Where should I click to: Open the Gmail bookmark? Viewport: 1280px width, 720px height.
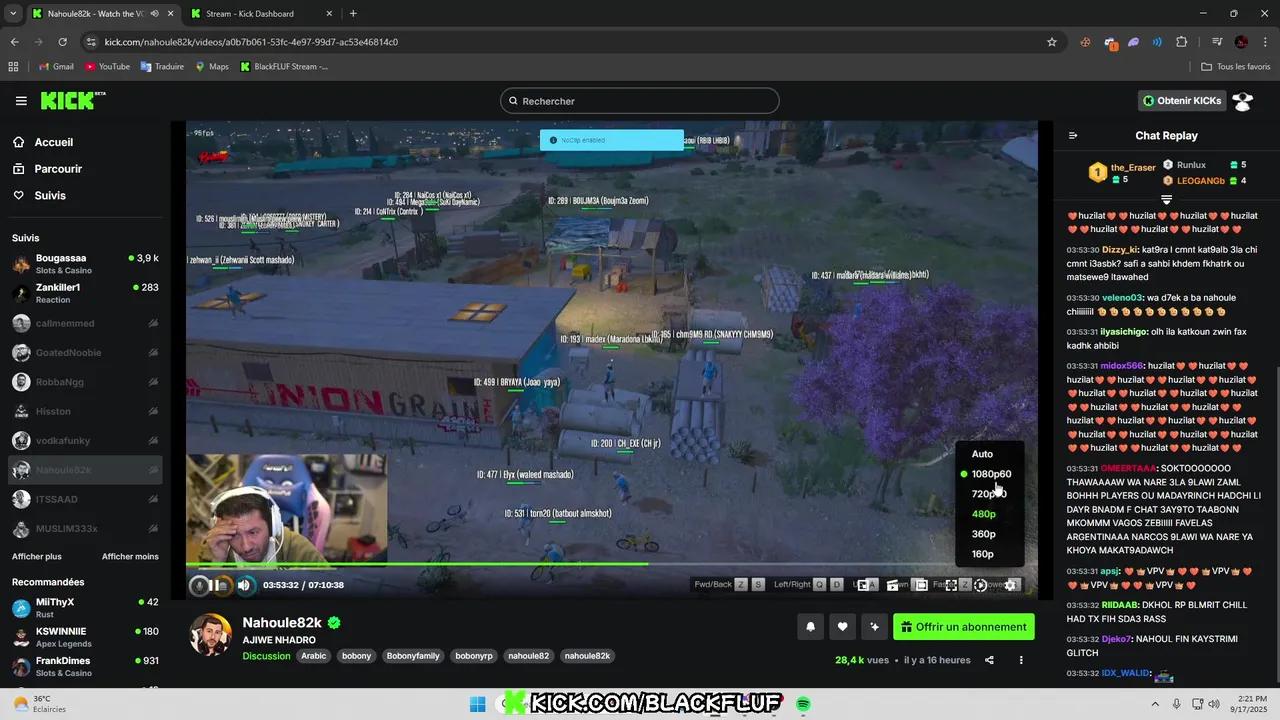56,67
